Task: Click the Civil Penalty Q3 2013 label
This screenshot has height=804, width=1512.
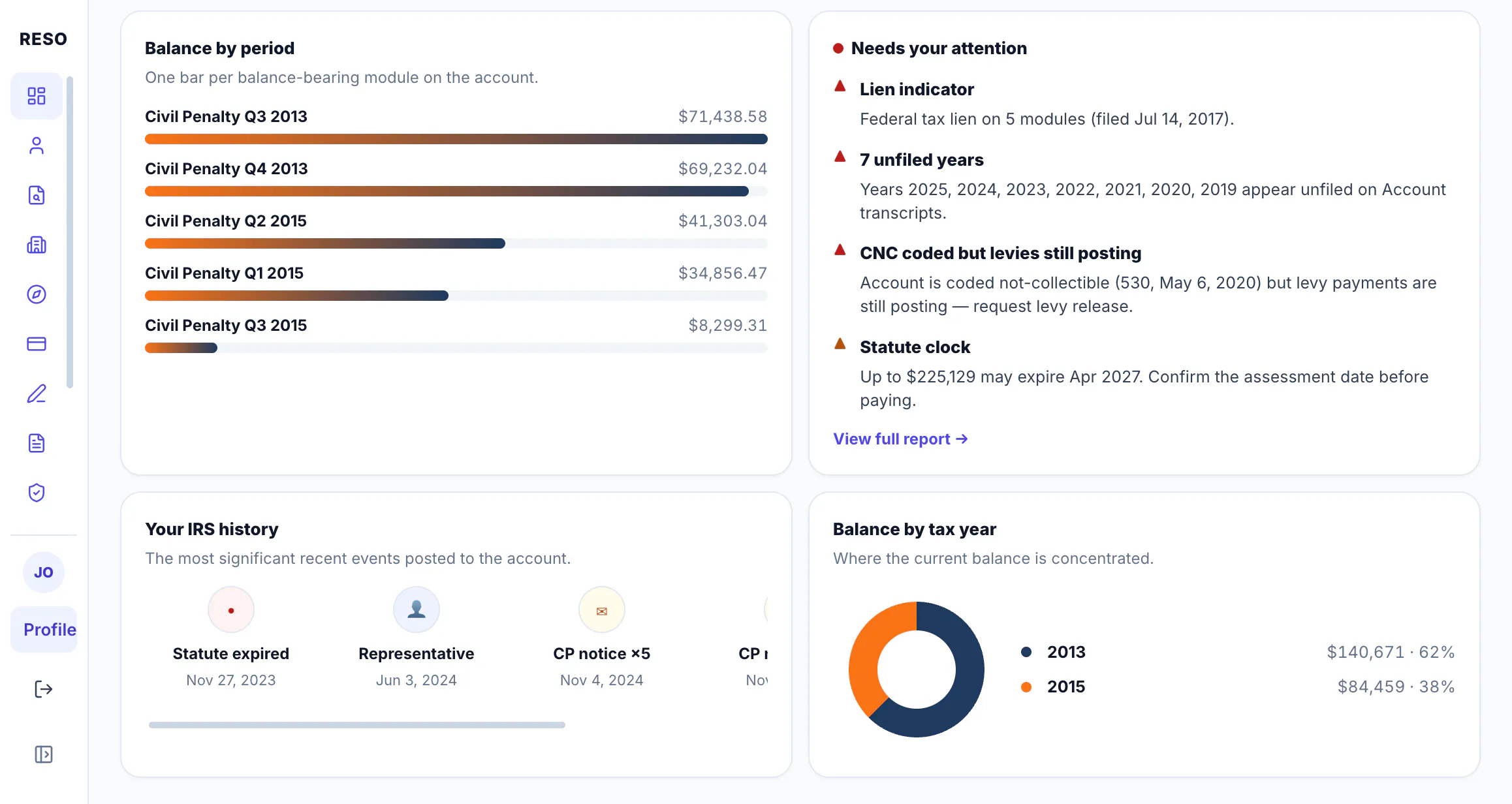Action: 226,116
